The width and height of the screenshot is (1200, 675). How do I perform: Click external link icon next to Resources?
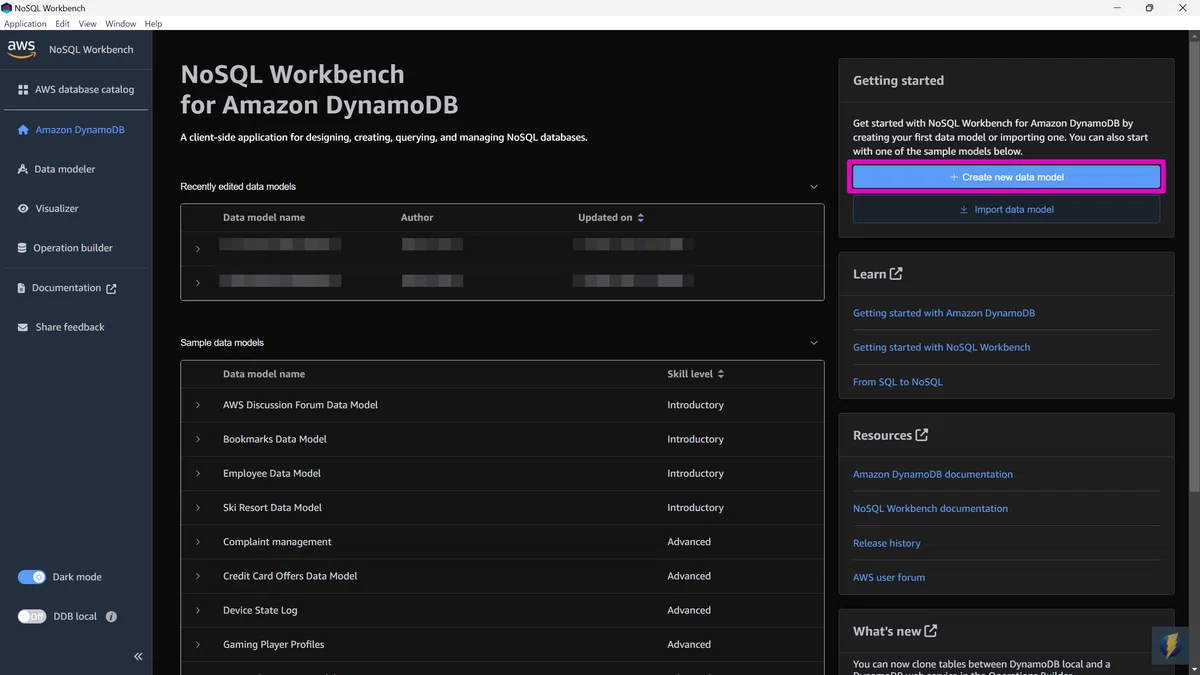coord(922,435)
